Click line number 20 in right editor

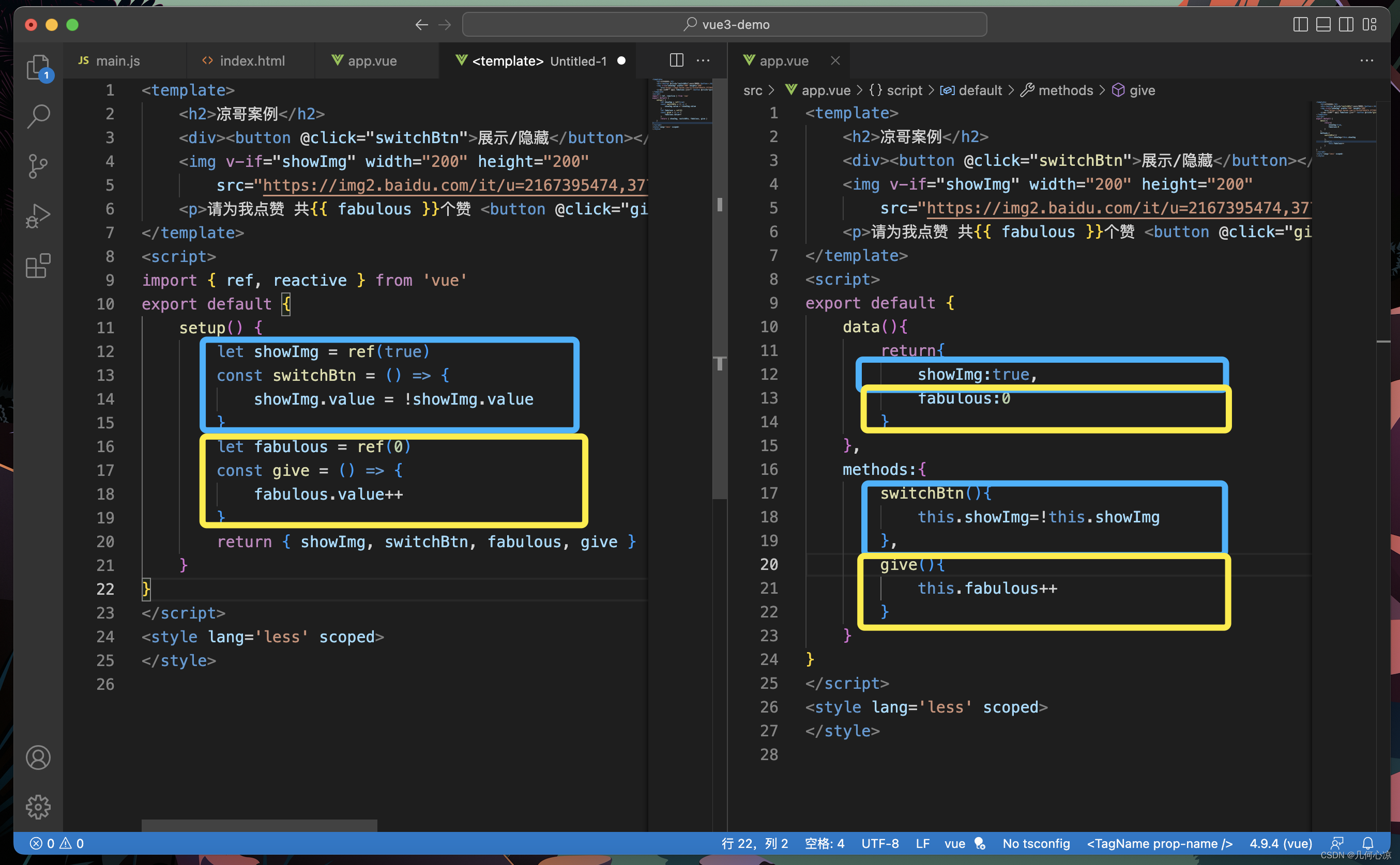(769, 565)
